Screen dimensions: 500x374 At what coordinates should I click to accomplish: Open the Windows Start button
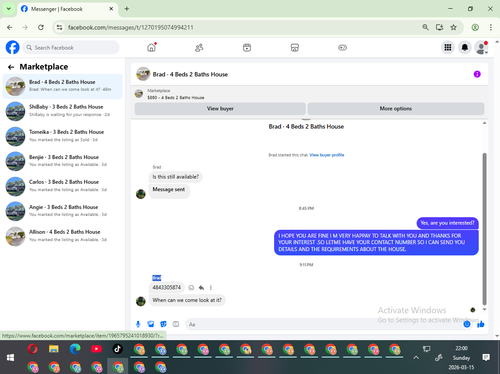pos(10,357)
